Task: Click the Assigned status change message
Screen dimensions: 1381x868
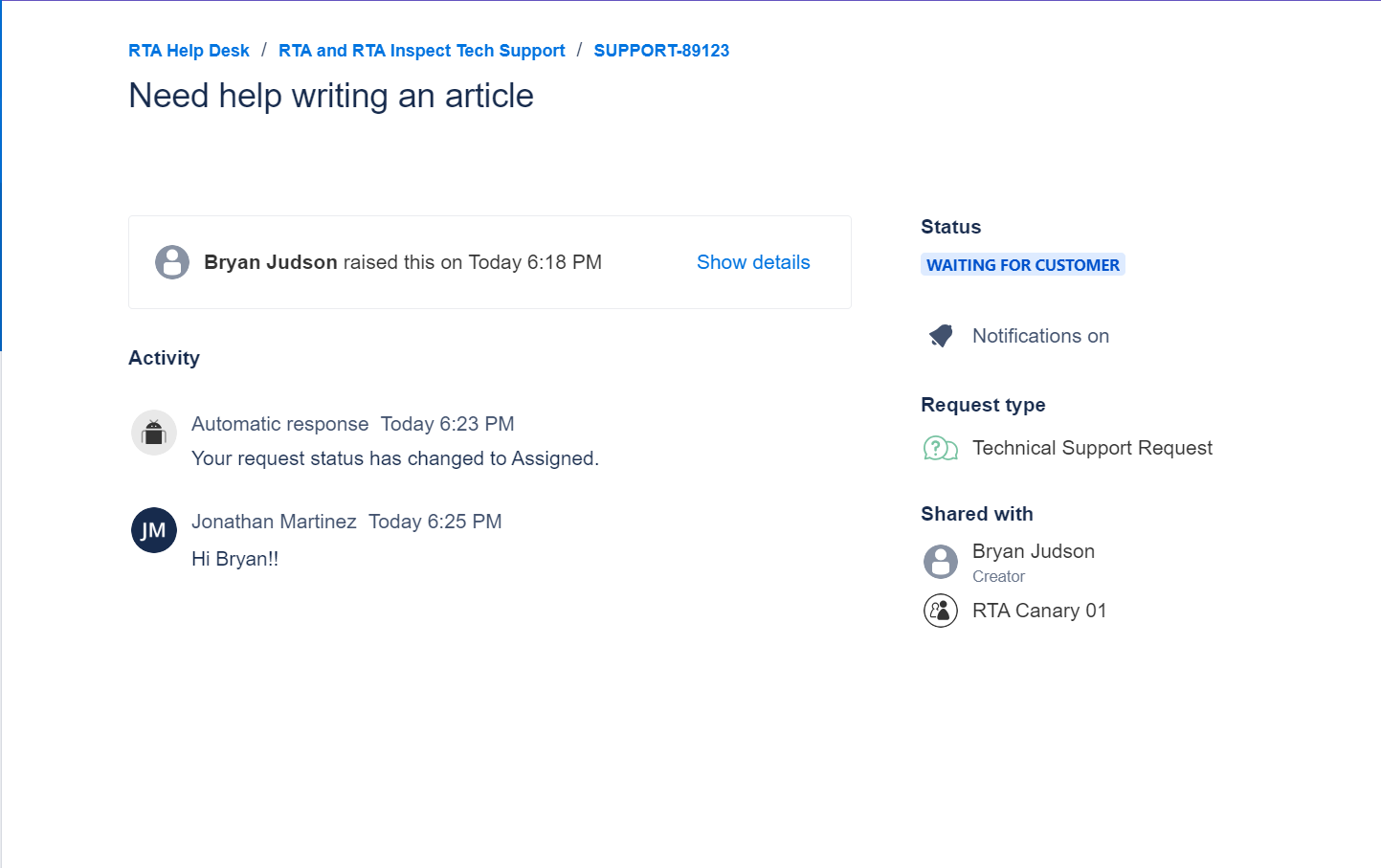Action: (395, 458)
